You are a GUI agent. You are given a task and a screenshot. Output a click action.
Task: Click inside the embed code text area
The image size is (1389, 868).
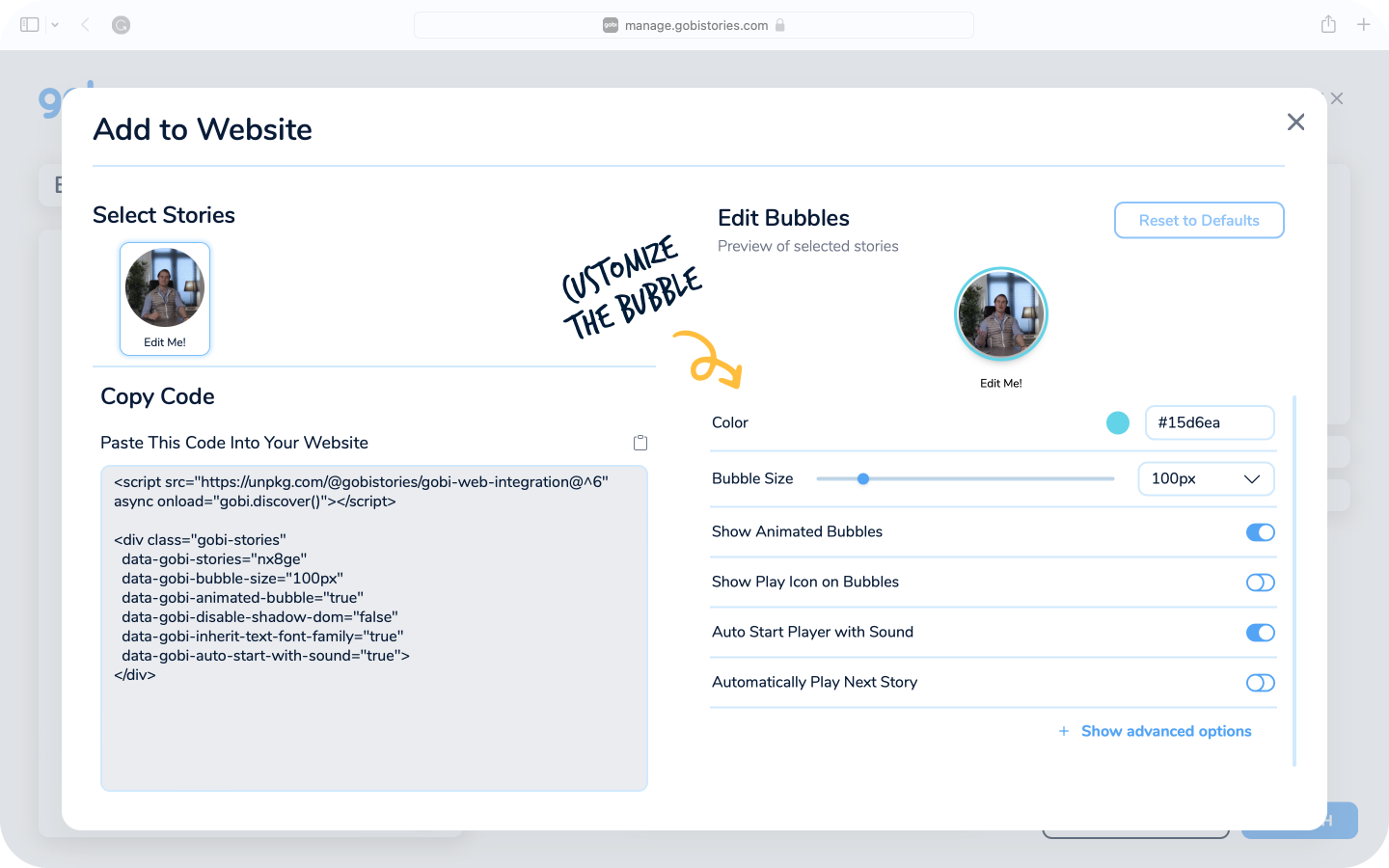coord(374,628)
